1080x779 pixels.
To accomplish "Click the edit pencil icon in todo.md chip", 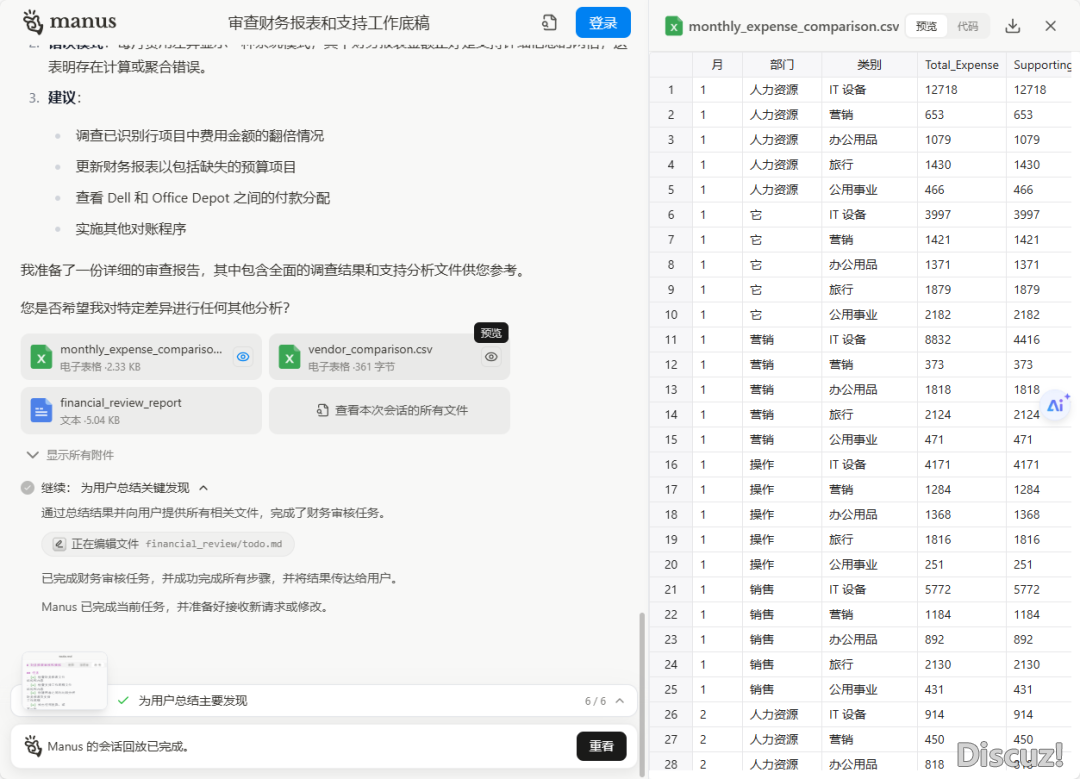I will pyautogui.click(x=59, y=544).
